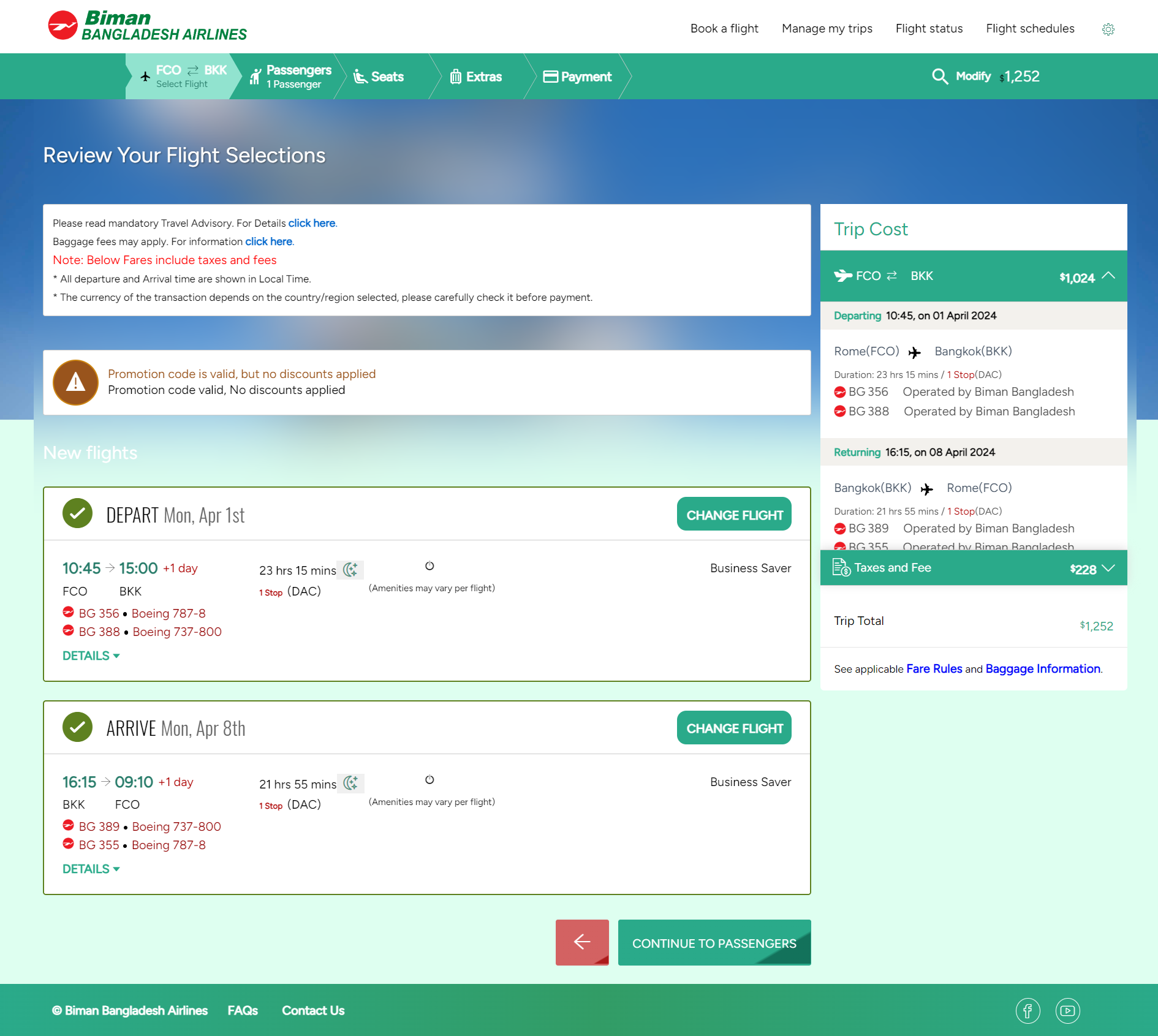This screenshot has width=1158, height=1036.
Task: Select the Seats step icon
Action: click(x=360, y=76)
